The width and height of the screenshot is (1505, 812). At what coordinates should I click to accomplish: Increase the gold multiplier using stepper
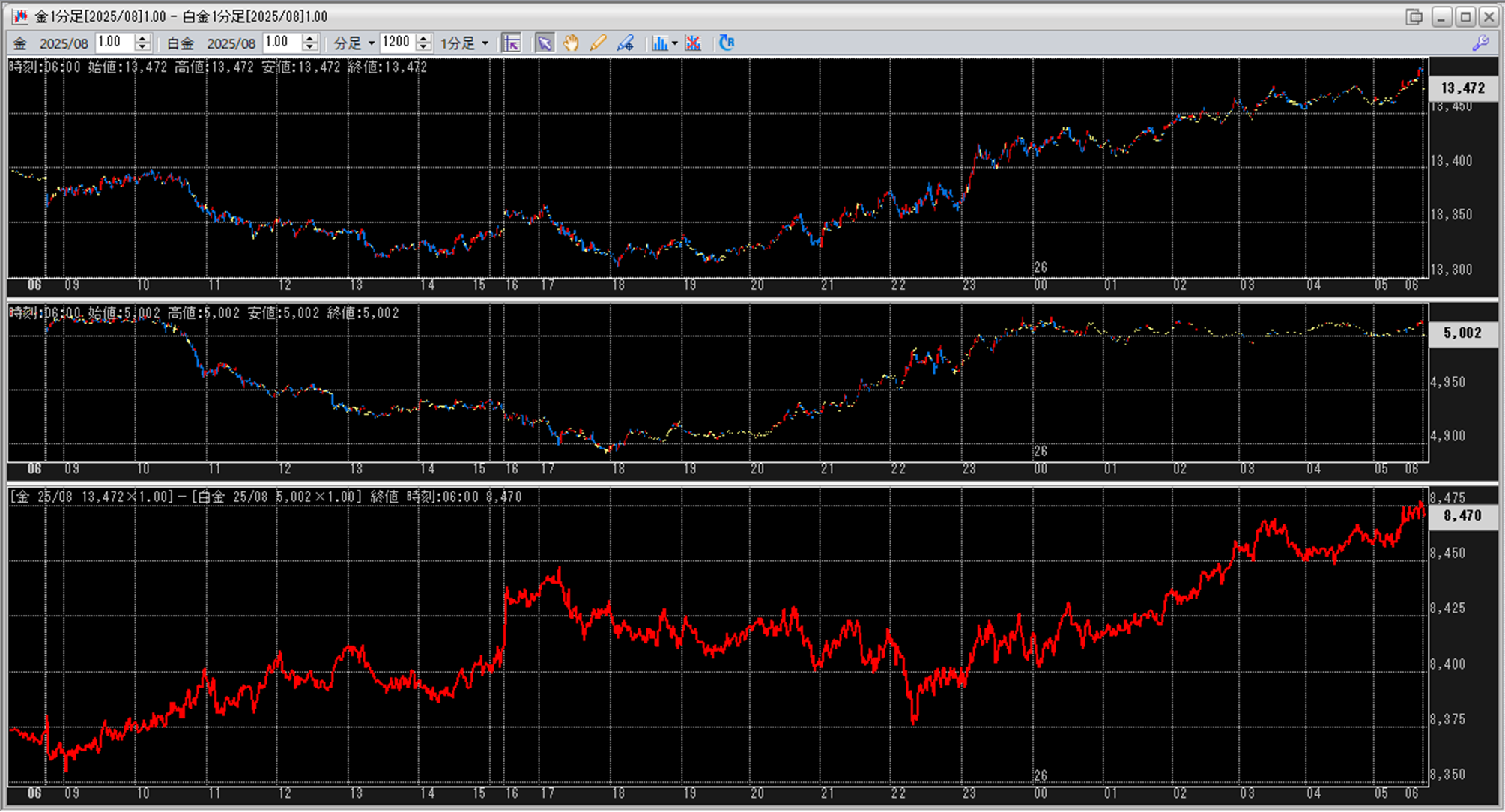pos(142,38)
